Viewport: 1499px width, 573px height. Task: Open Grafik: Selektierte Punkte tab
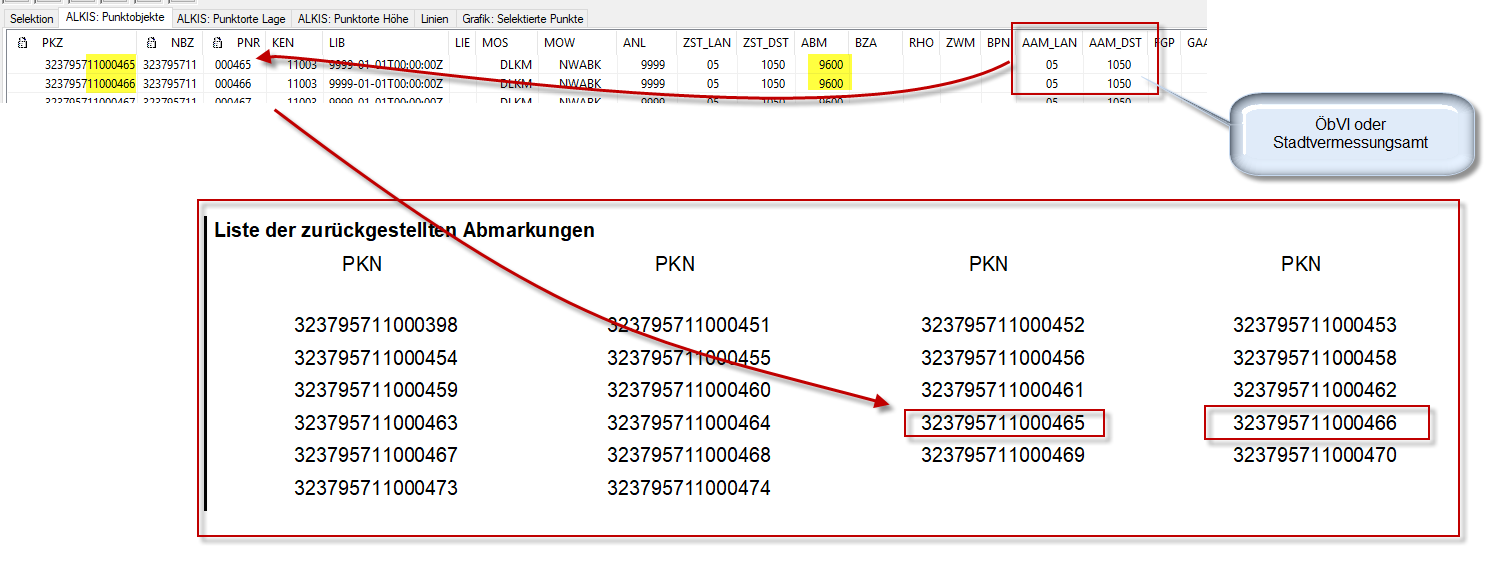523,19
